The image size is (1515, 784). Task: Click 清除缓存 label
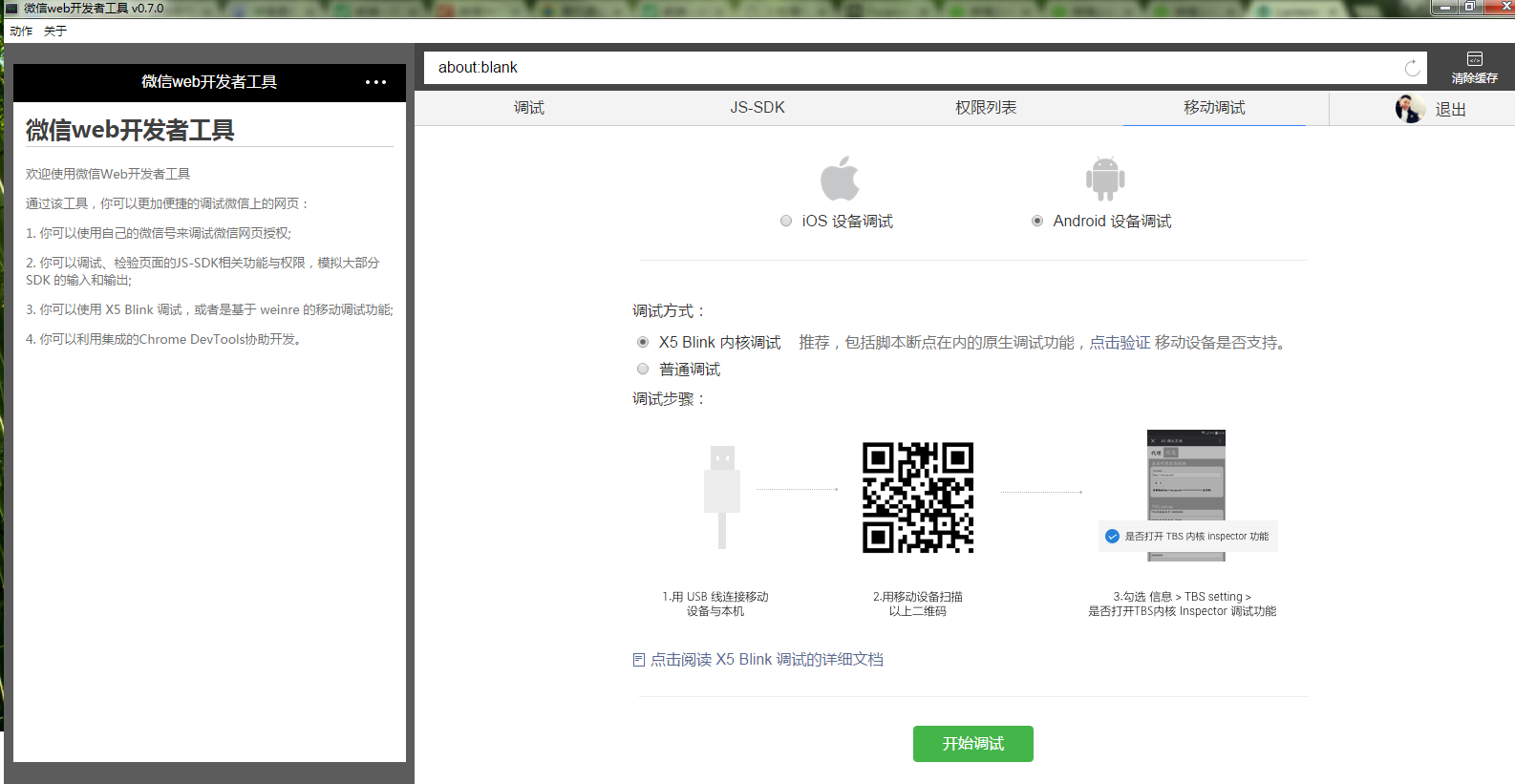point(1475,78)
